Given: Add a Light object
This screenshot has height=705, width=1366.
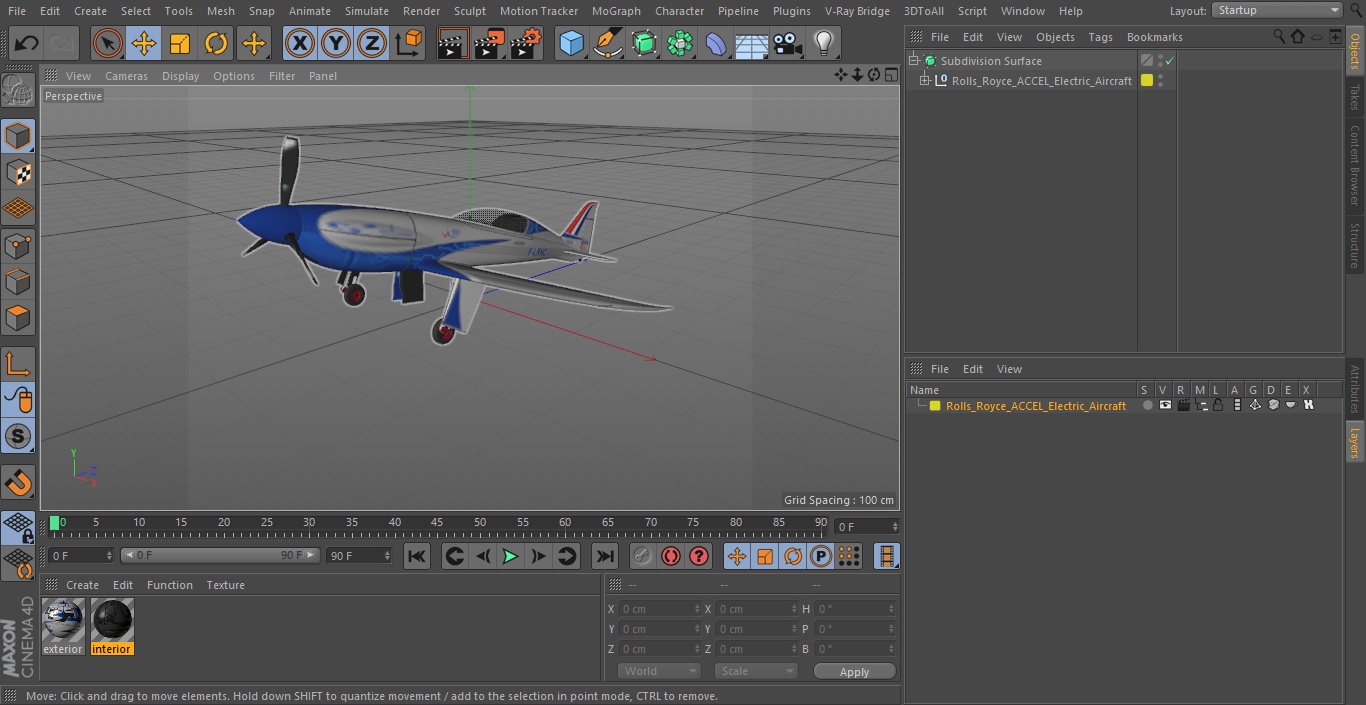Looking at the screenshot, I should pos(823,43).
